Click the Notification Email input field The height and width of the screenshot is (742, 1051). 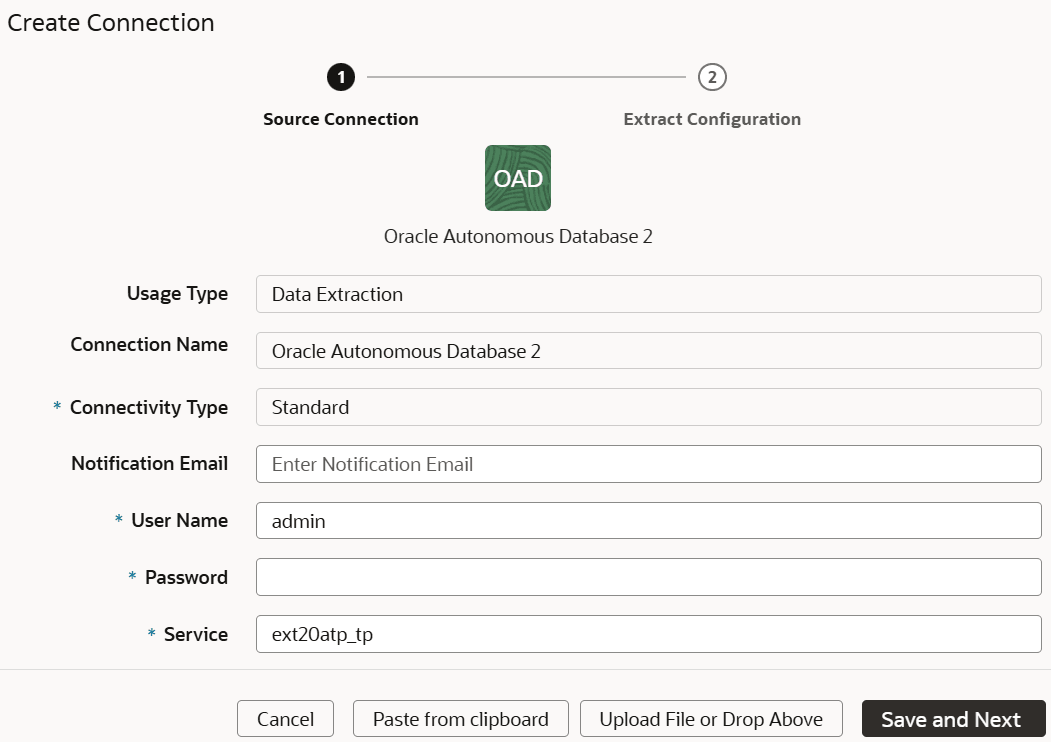tap(647, 463)
